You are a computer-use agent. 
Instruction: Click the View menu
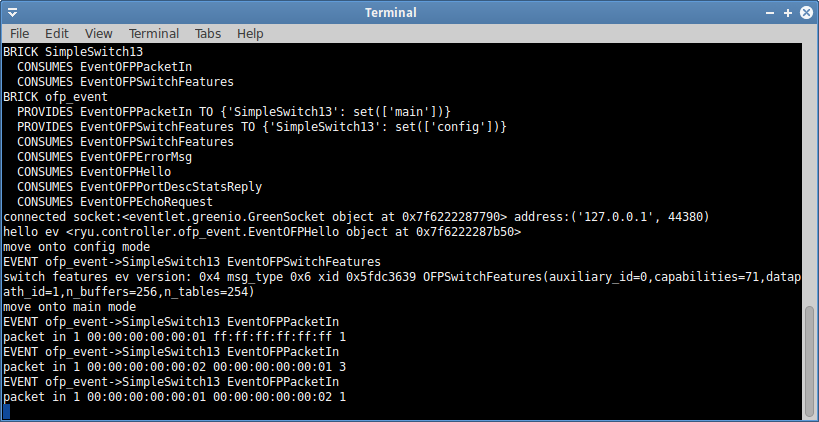pos(99,33)
